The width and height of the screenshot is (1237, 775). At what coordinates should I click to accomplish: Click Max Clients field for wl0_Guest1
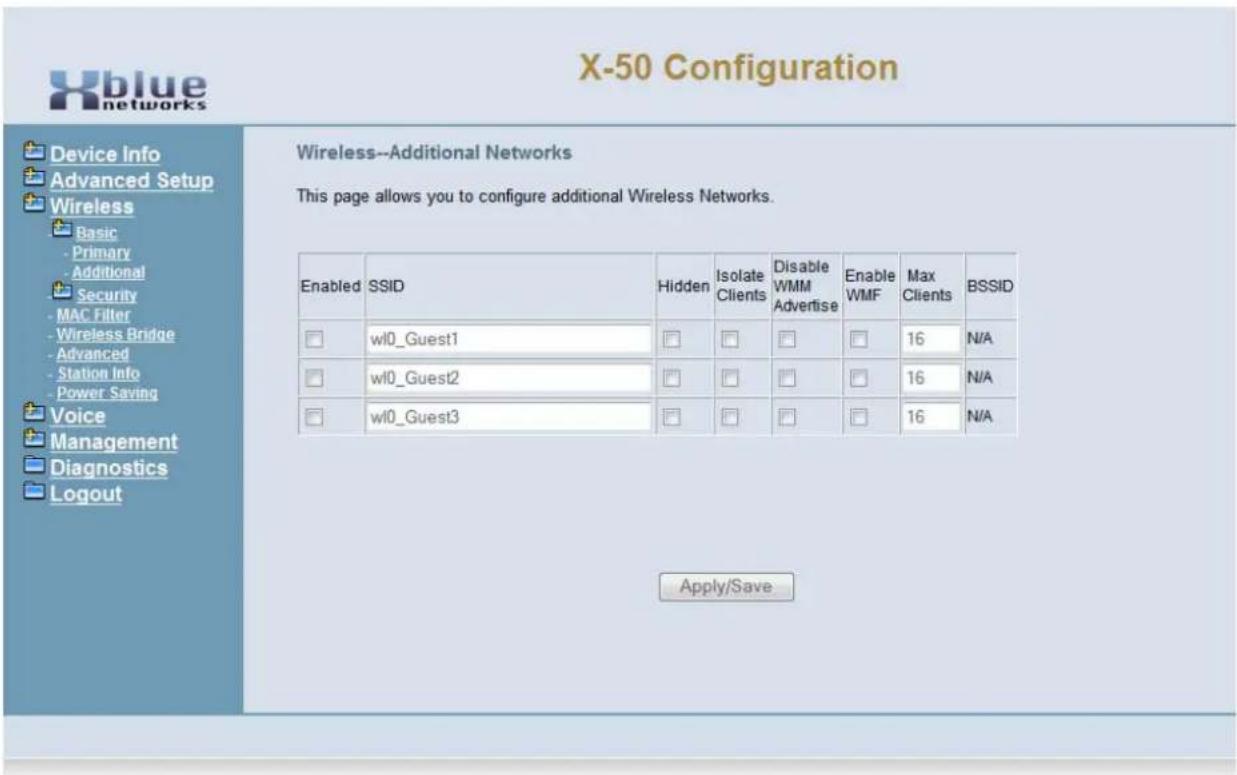(931, 340)
